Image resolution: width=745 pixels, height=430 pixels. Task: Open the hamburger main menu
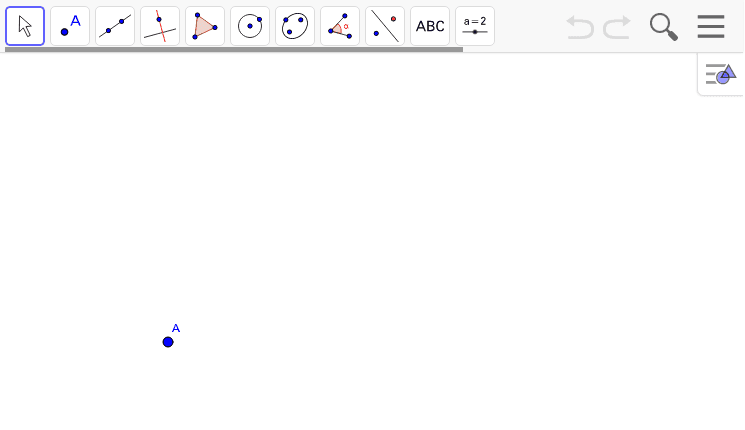click(711, 26)
